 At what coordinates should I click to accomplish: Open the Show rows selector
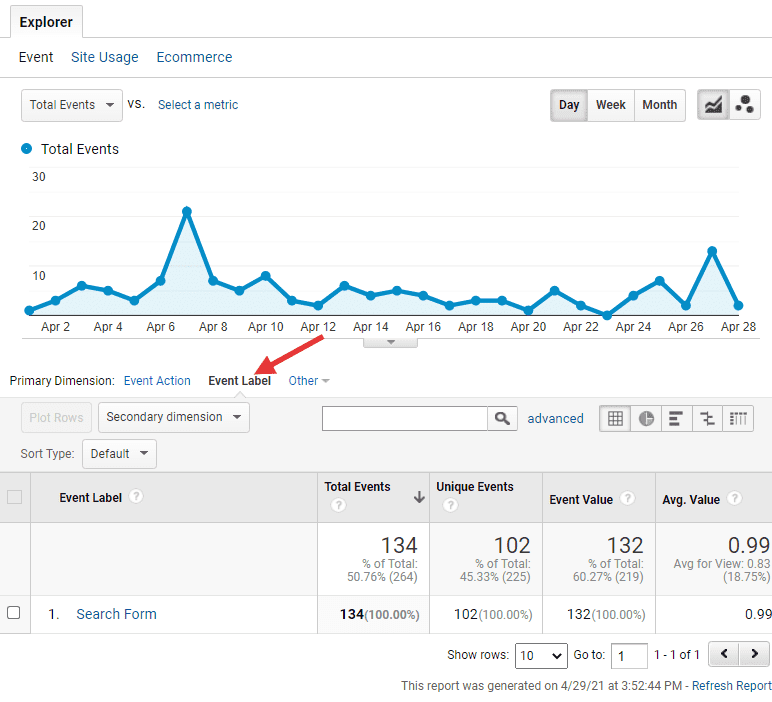(x=541, y=656)
